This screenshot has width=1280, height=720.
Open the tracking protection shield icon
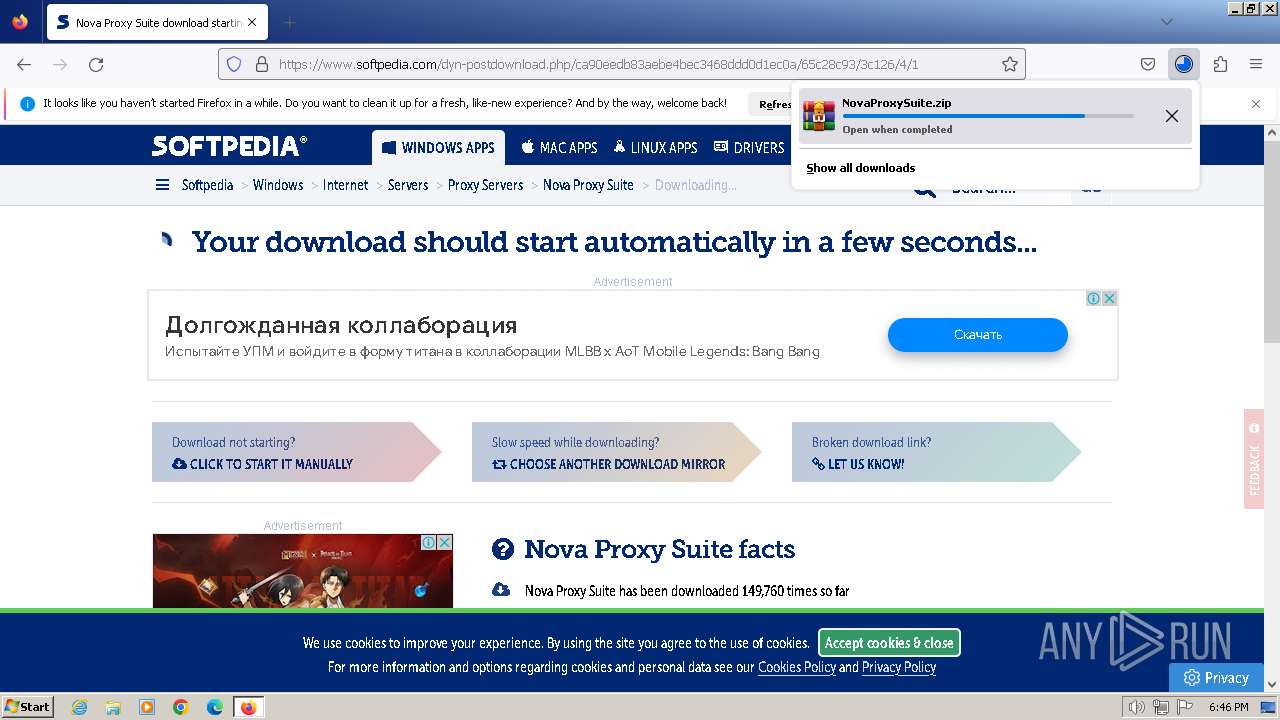[234, 64]
